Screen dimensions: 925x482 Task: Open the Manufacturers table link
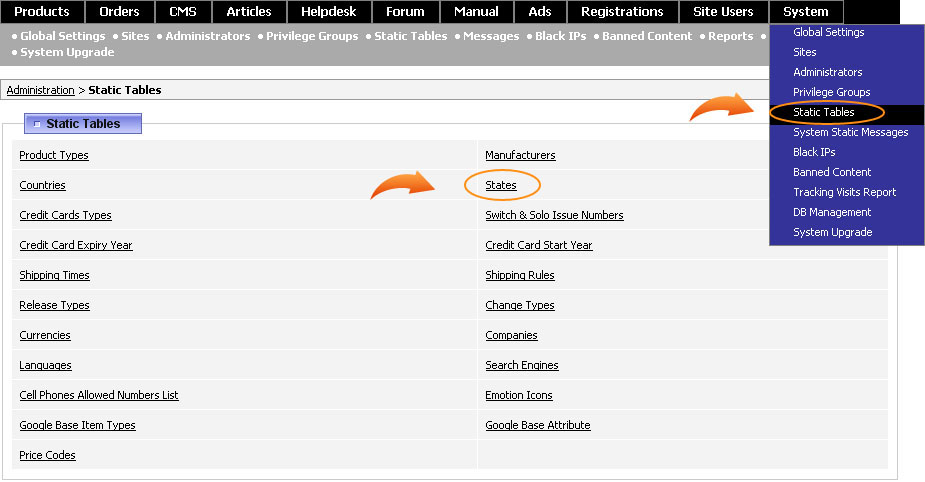click(520, 155)
